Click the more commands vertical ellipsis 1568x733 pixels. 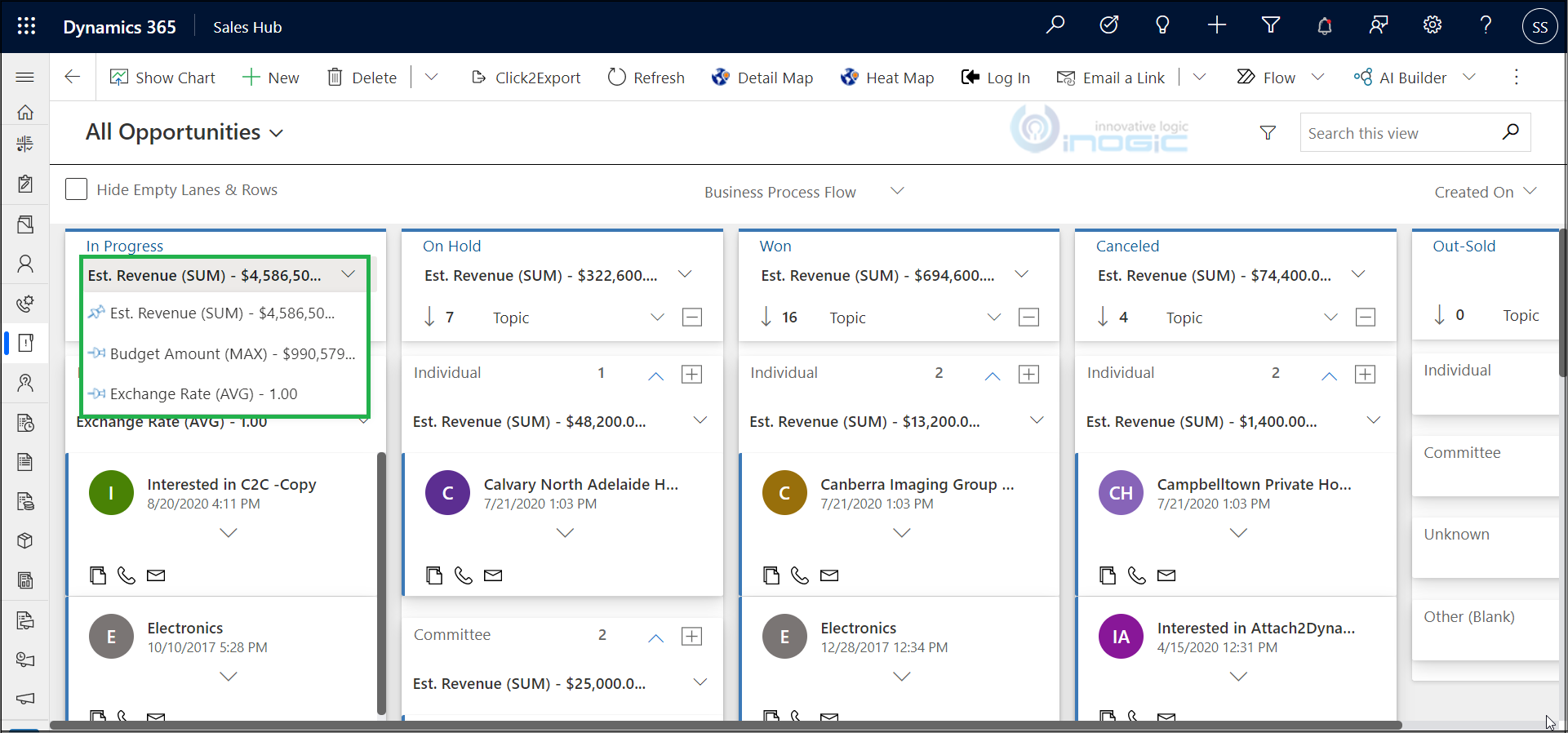pos(1516,77)
